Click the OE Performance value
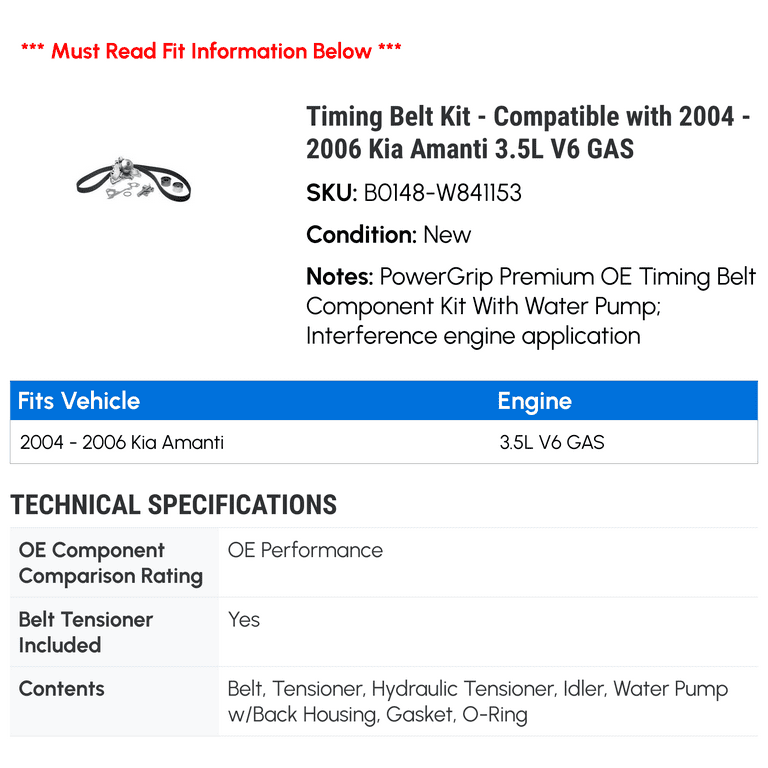 point(305,550)
